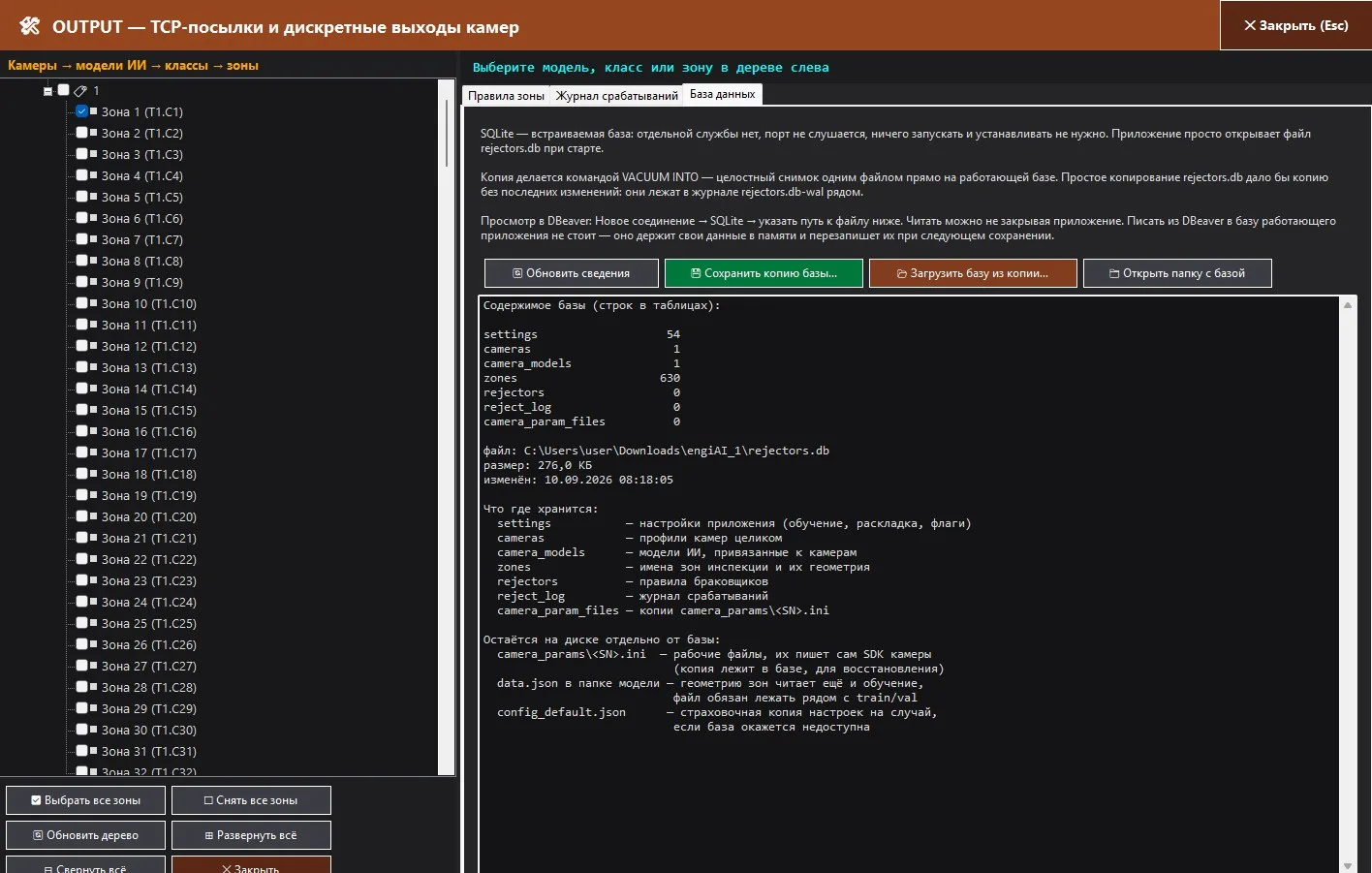Click the tools icon beside the OUTPUT title
The image size is (1372, 873).
(30, 26)
